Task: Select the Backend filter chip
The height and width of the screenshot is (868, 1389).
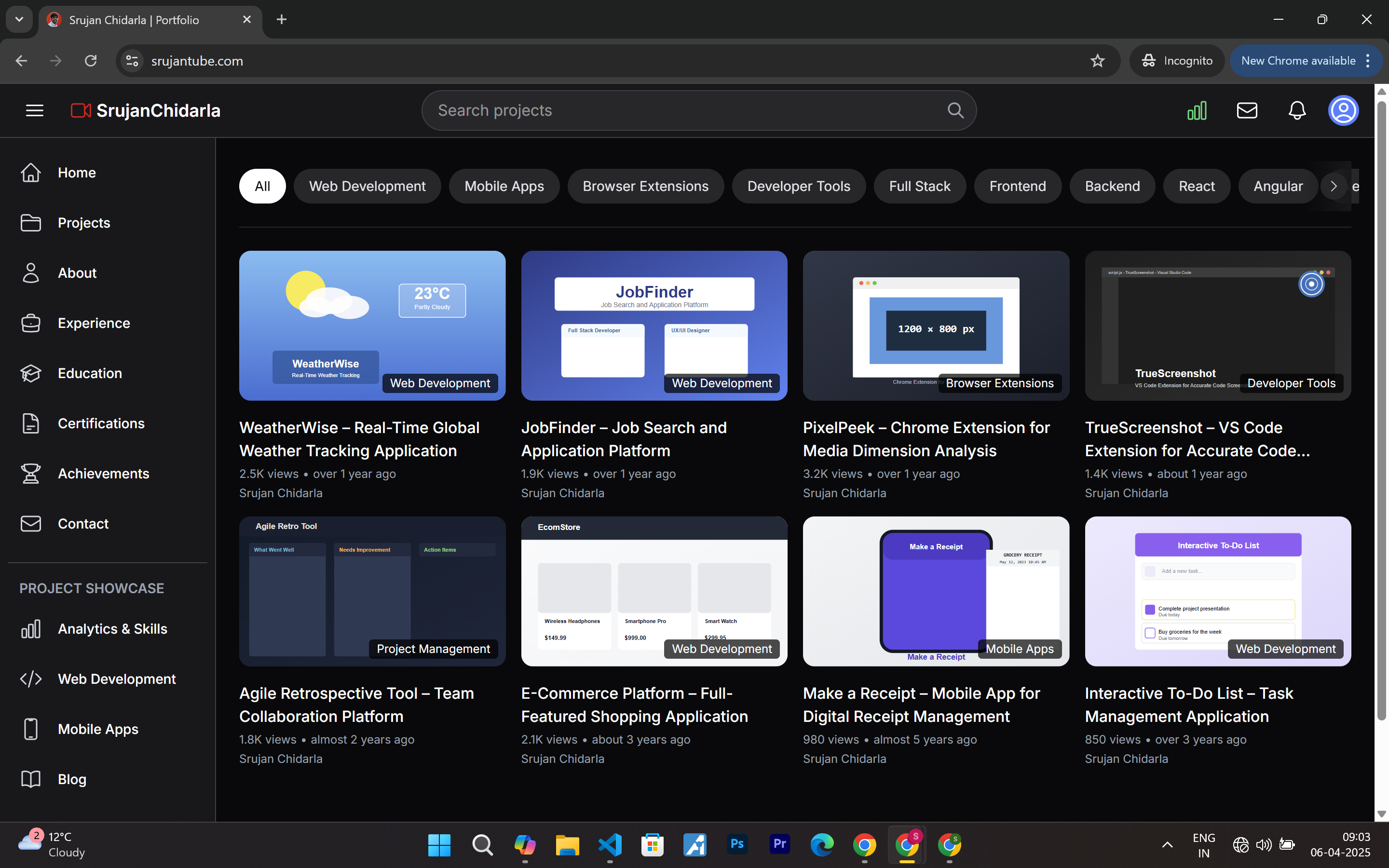Action: point(1112,186)
